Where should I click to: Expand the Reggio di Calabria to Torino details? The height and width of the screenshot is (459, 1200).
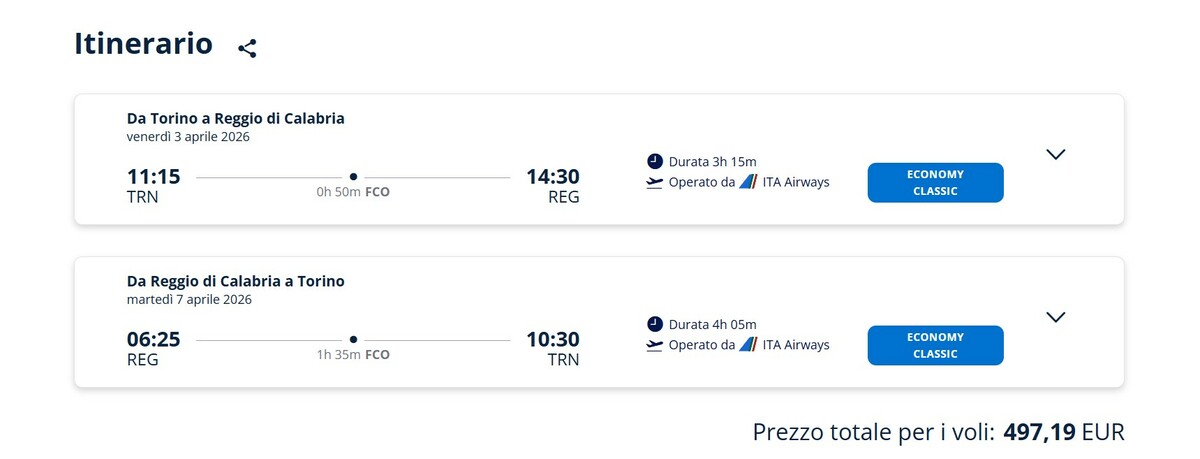pos(1055,317)
